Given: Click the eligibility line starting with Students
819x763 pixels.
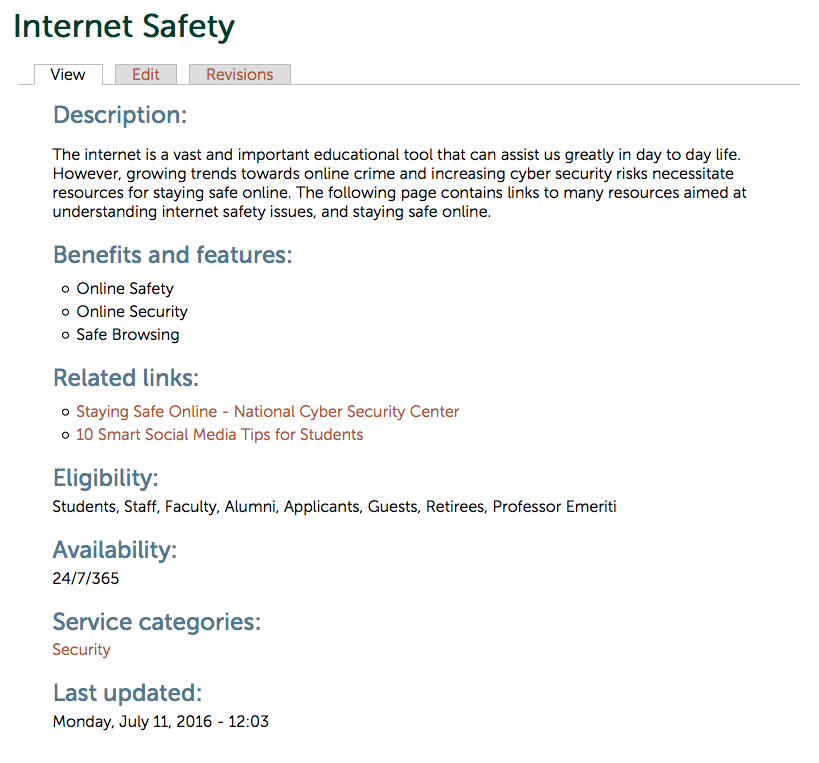Looking at the screenshot, I should coord(334,507).
